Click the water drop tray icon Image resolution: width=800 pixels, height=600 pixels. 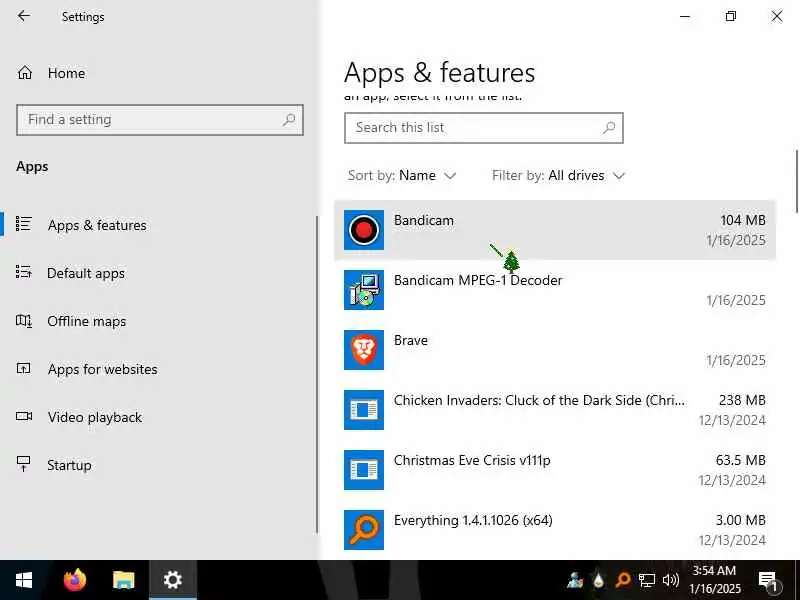(598, 580)
